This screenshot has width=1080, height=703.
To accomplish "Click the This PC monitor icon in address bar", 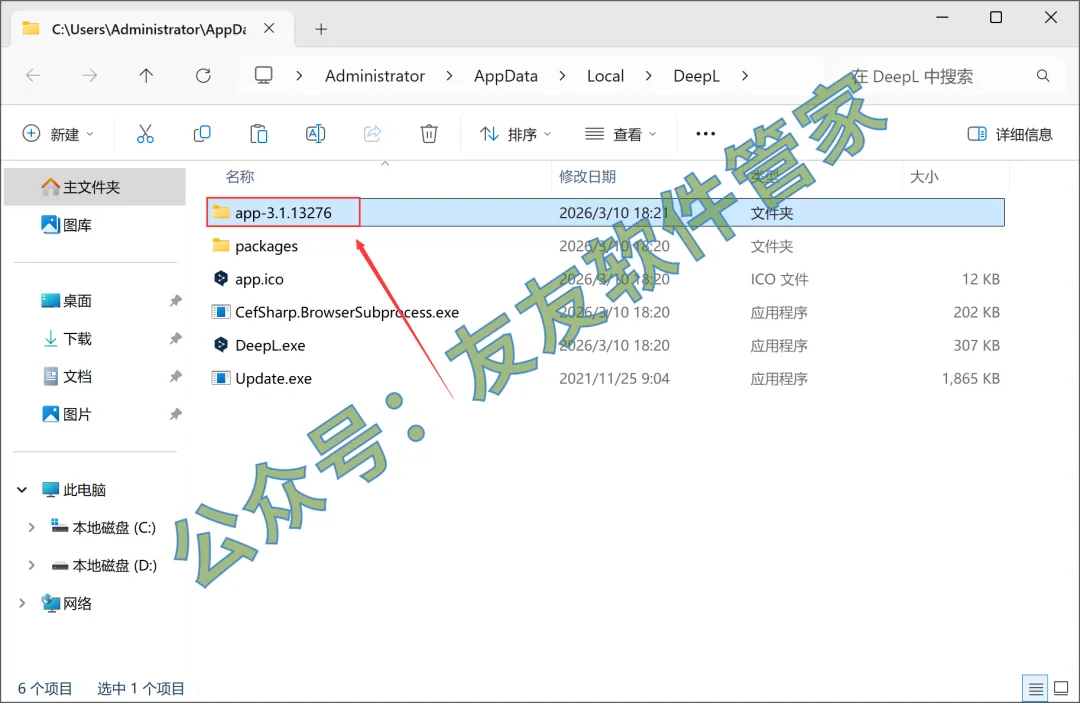I will point(263,75).
